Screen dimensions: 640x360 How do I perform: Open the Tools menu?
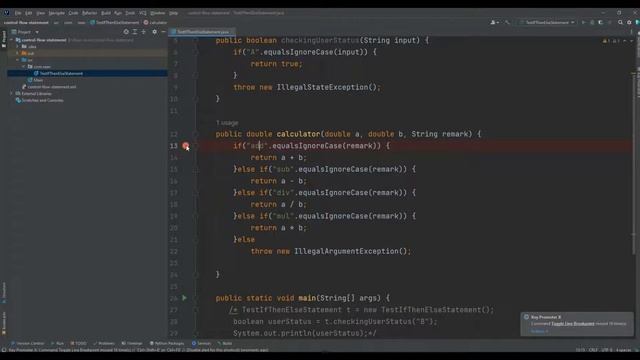tap(130, 13)
